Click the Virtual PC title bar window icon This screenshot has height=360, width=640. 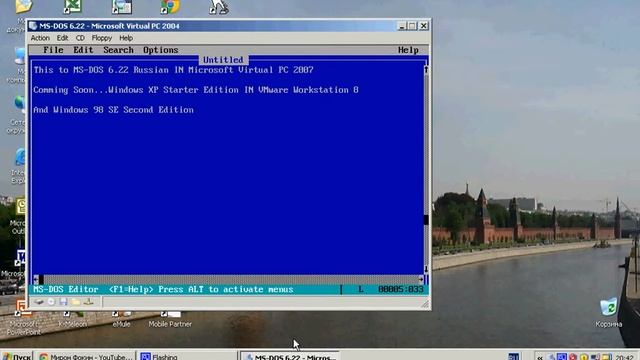click(33, 26)
